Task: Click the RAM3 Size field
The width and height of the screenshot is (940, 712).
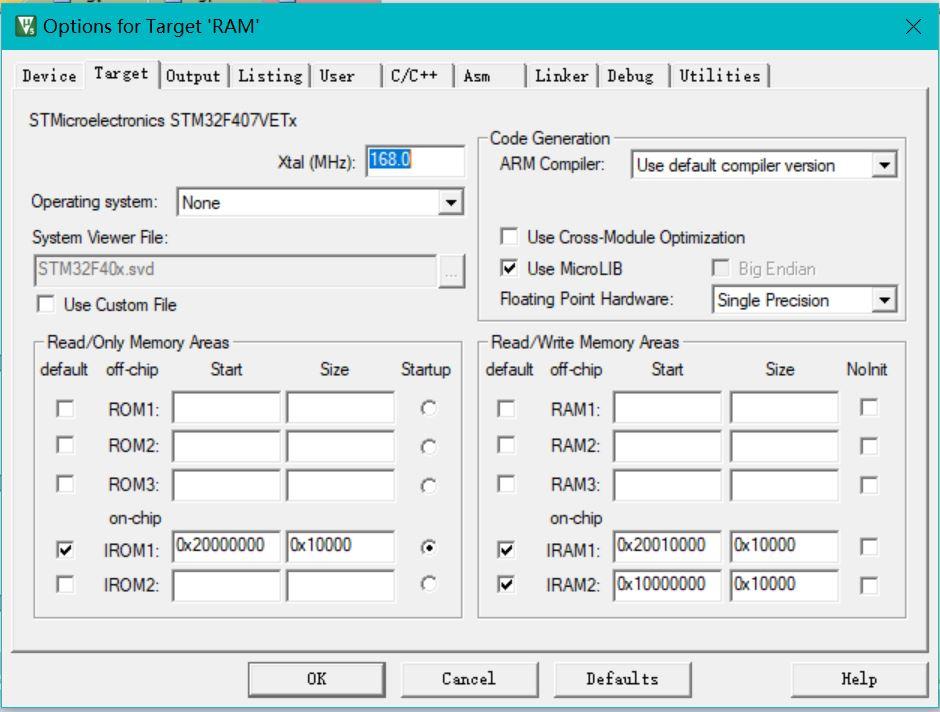Action: click(x=784, y=485)
